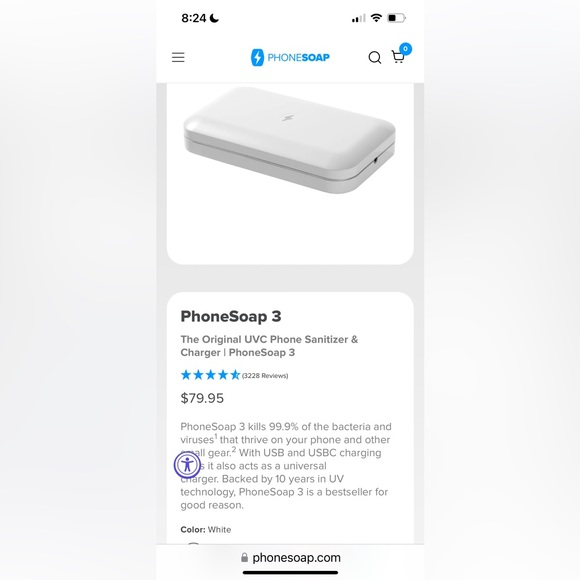580x580 pixels.
Task: Tap the phonesoap.com address bar
Action: tap(290, 557)
